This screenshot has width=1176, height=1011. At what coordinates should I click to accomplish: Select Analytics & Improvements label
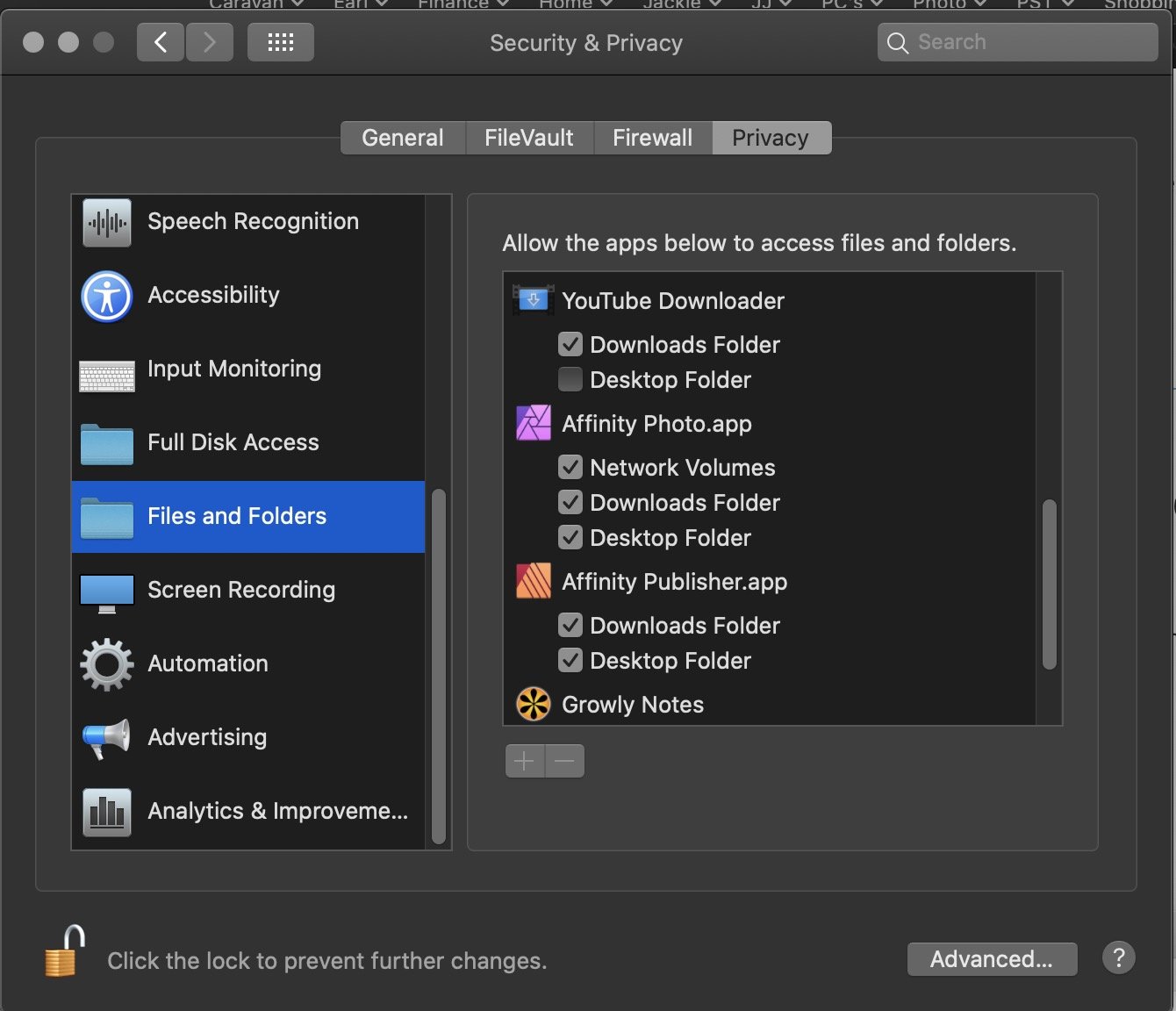278,811
